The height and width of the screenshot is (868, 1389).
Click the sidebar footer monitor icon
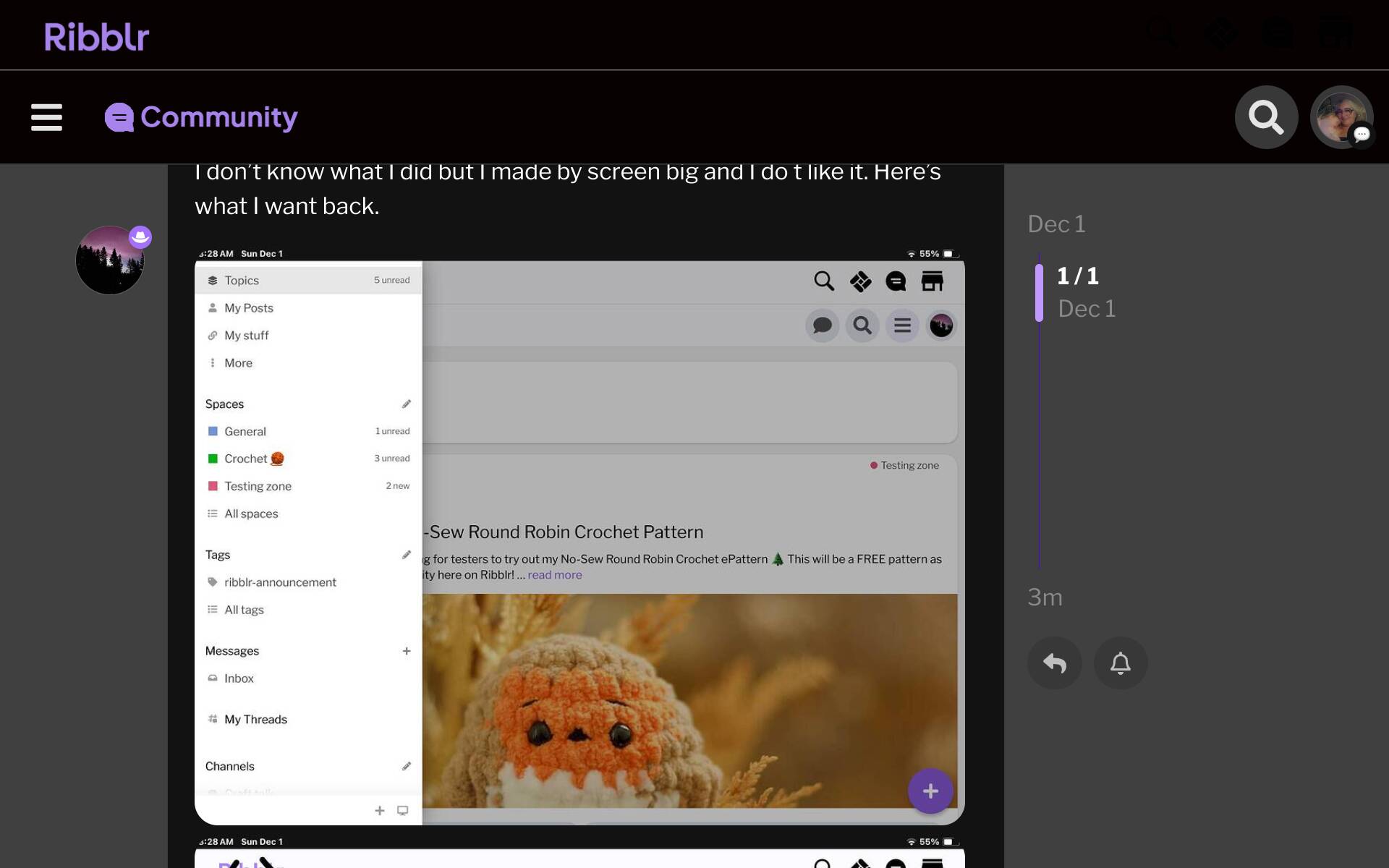click(403, 810)
